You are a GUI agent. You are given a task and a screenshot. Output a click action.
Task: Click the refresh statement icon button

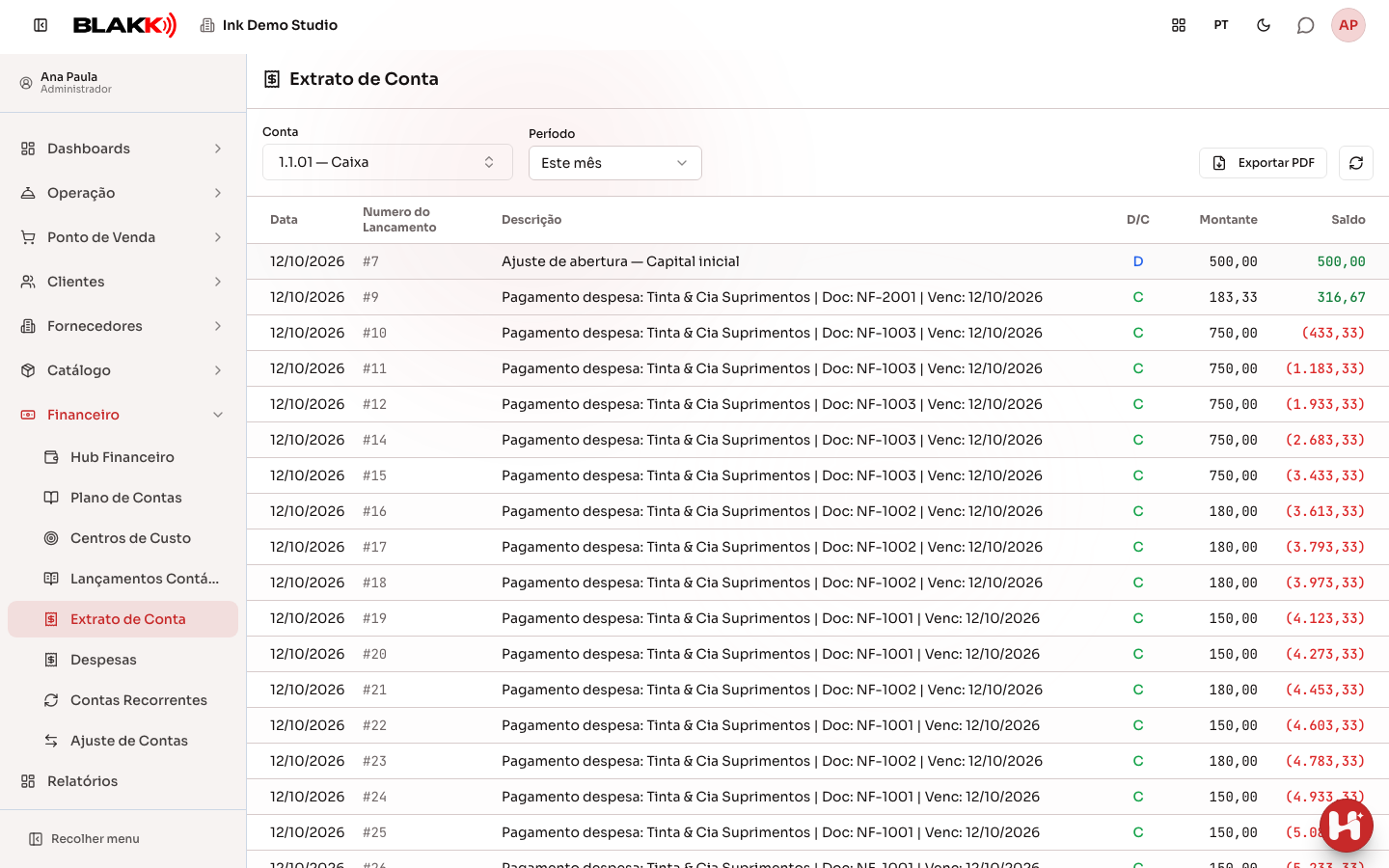coord(1356,163)
